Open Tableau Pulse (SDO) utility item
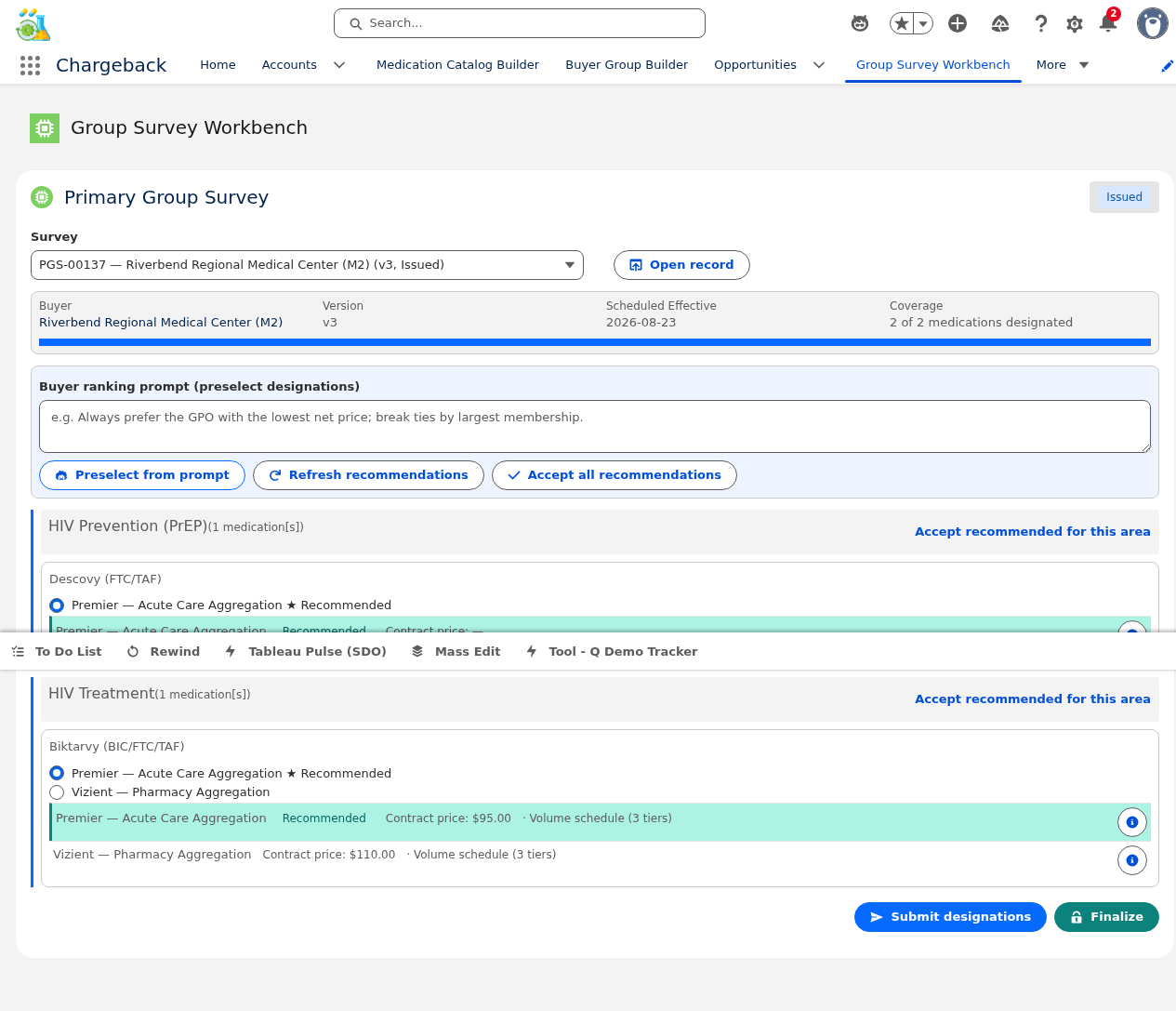This screenshot has height=1011, width=1176. coord(306,651)
